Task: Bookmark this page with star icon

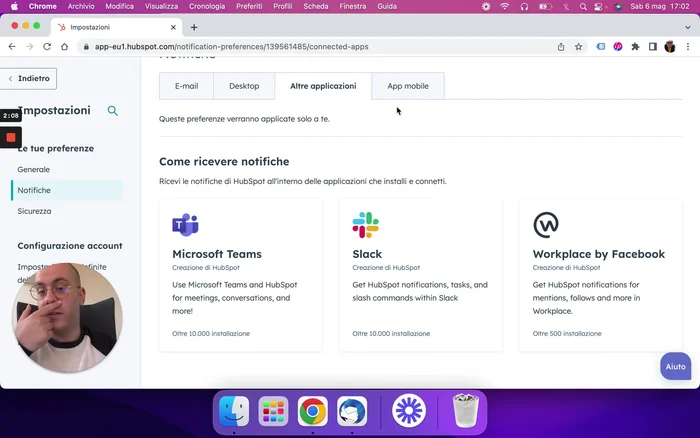Action: tap(579, 46)
